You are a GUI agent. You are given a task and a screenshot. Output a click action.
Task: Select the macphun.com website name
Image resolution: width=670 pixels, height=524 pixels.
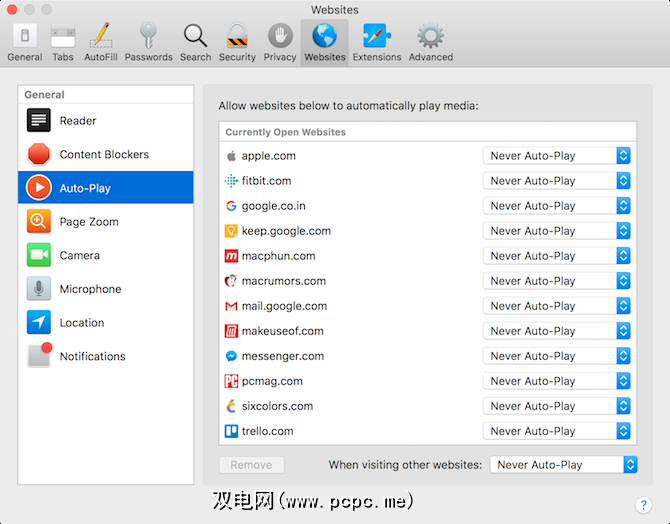pos(279,256)
